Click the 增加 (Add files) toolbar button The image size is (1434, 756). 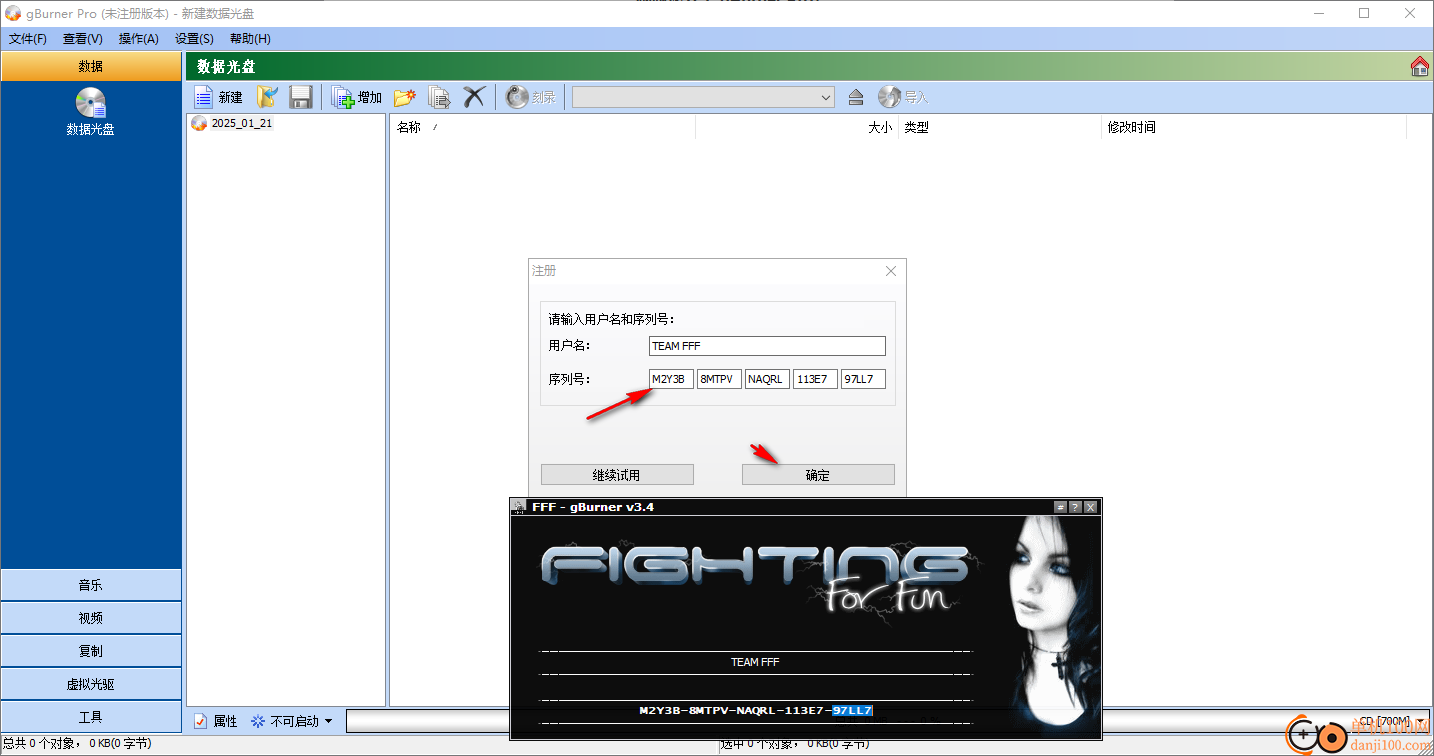click(x=357, y=97)
